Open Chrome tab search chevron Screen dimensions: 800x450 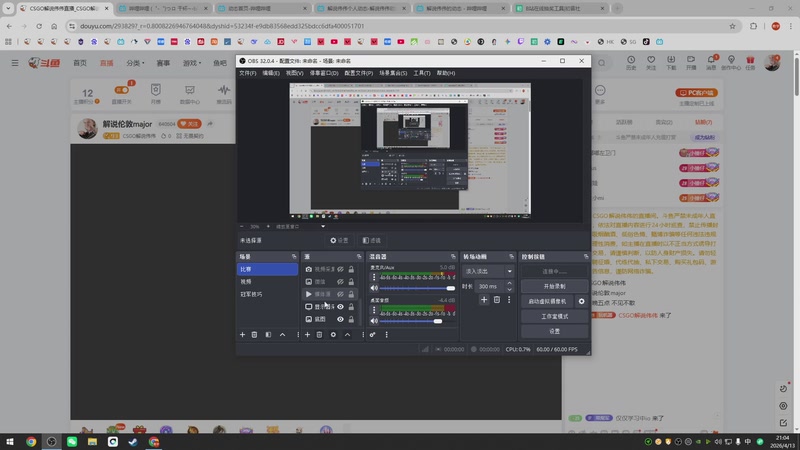click(8, 8)
